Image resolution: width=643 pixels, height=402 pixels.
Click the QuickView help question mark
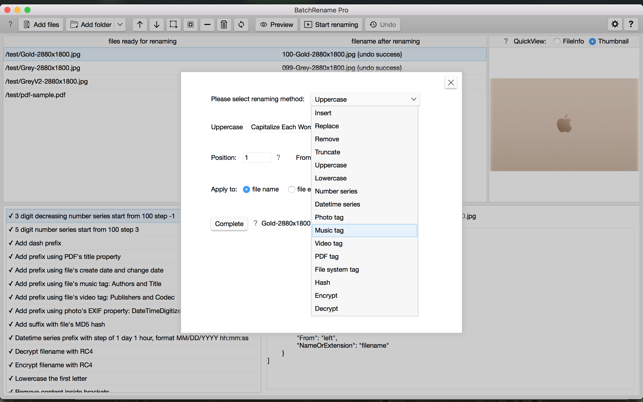(506, 41)
